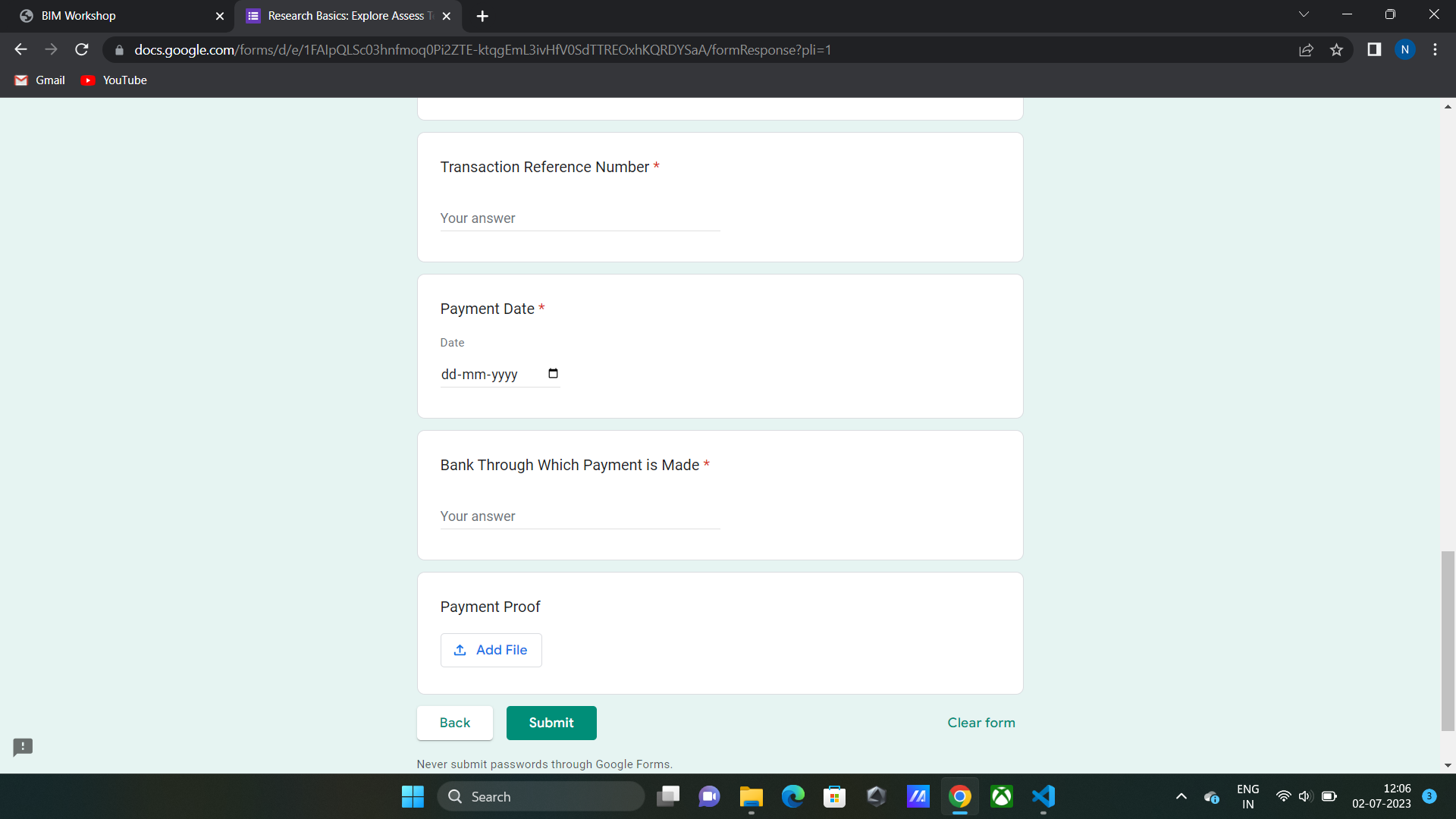Expand the tab search dropdown arrow
Viewport: 1456px width, 819px height.
[1304, 14]
